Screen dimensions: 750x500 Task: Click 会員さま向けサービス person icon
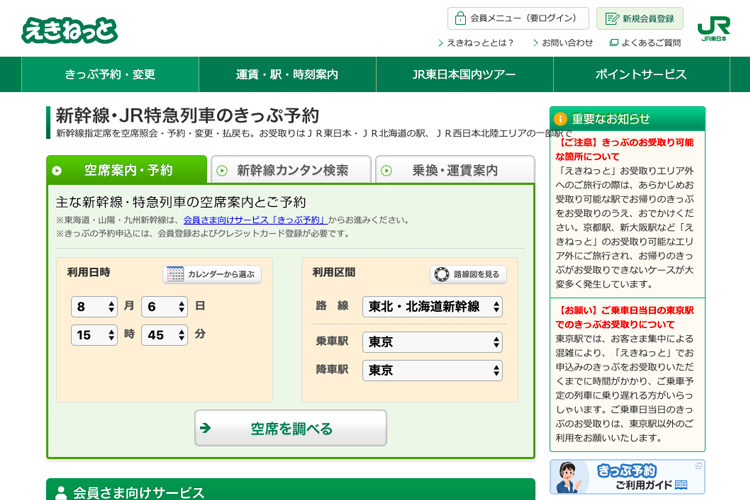click(x=61, y=493)
